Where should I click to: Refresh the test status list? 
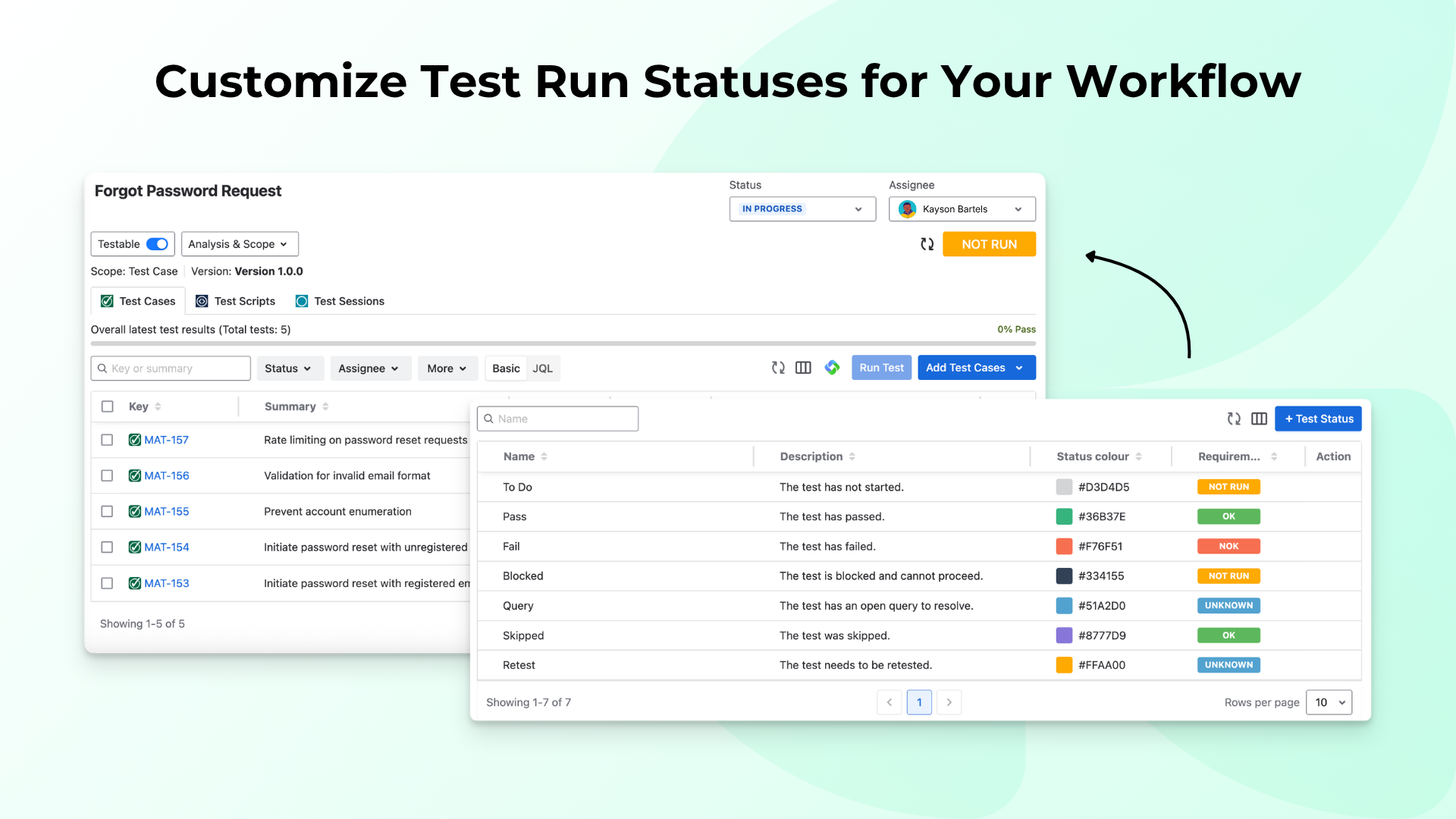[x=1234, y=419]
